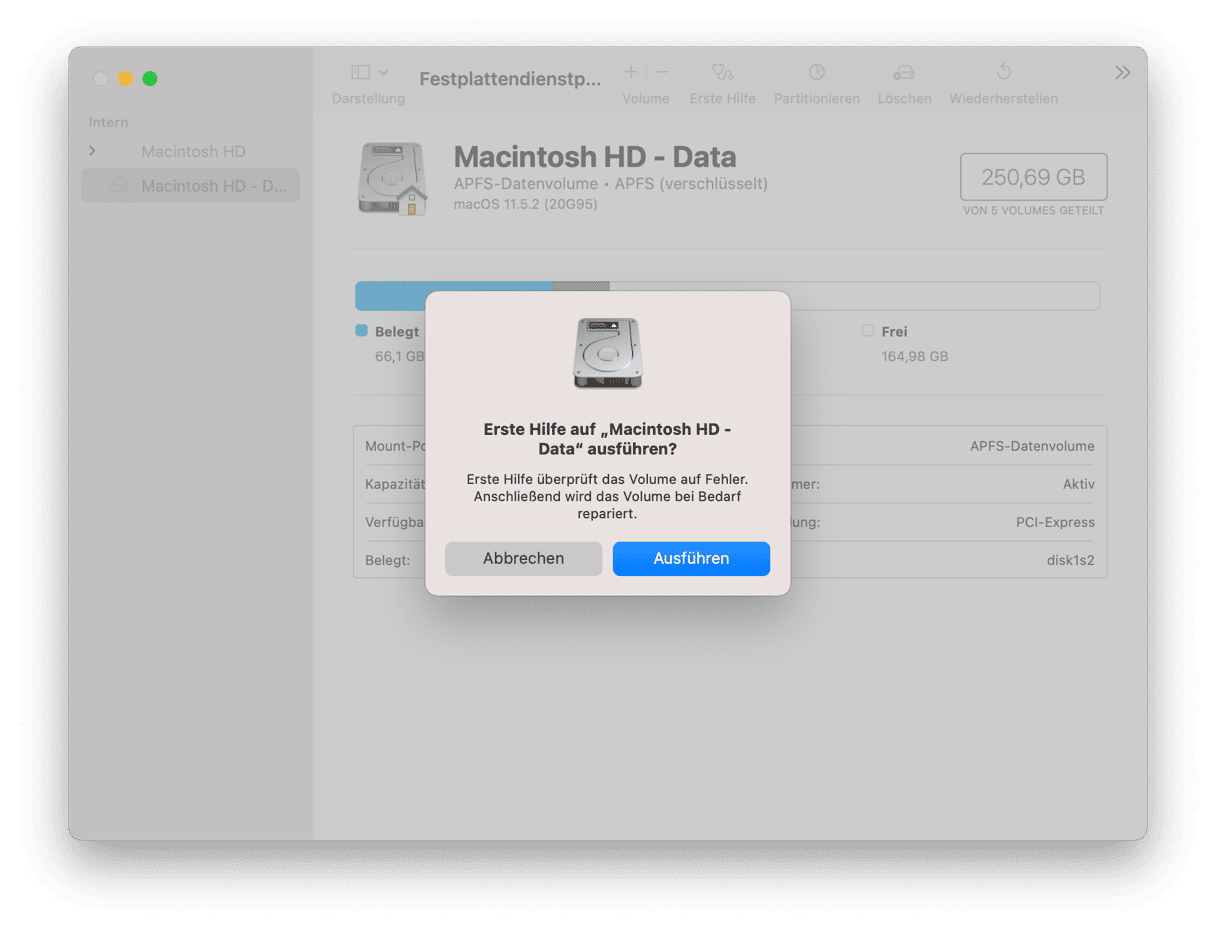Add a volume with the plus icon
1216x931 pixels.
[x=631, y=72]
